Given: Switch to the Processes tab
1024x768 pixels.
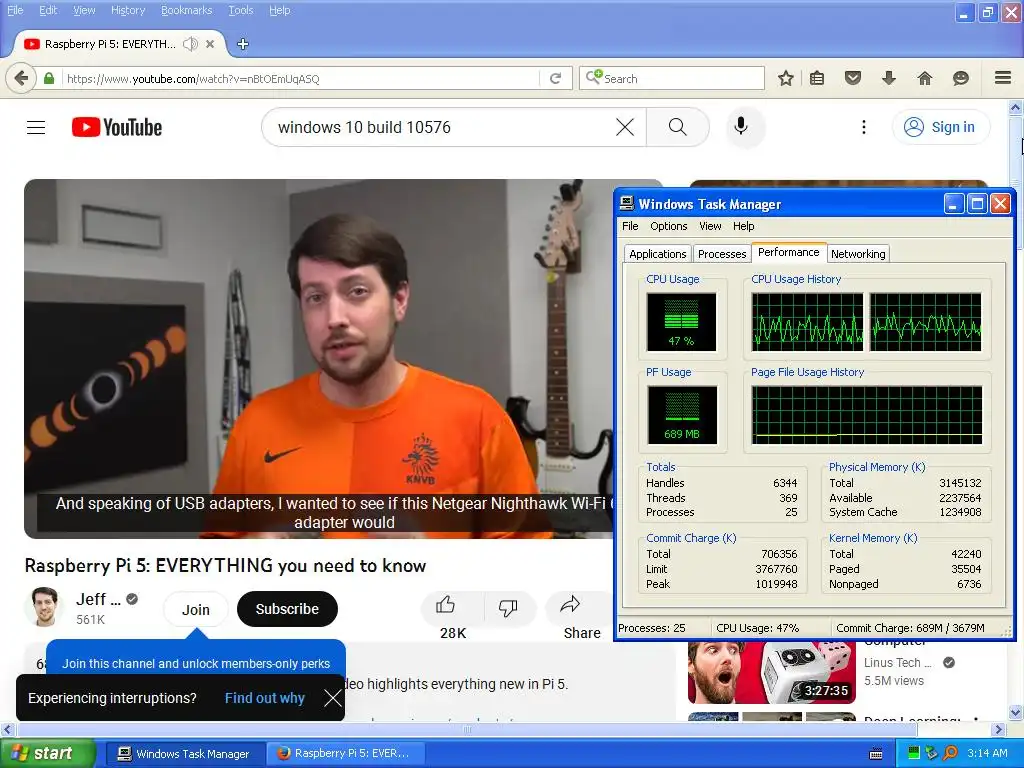Looking at the screenshot, I should point(722,254).
